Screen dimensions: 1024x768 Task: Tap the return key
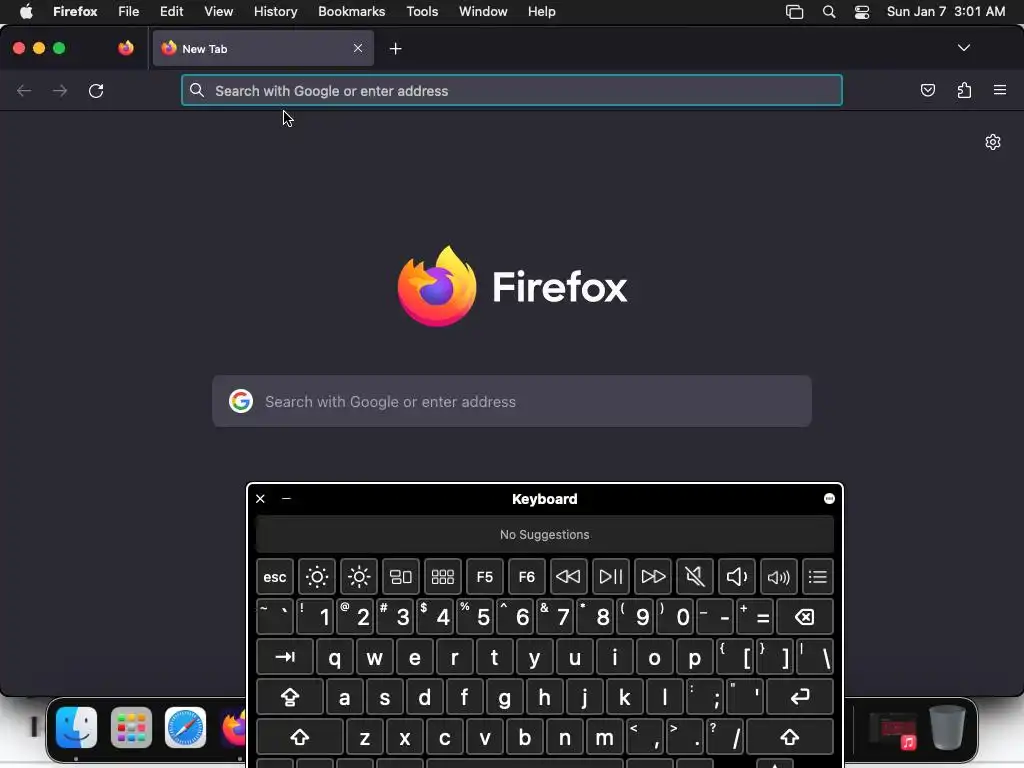[x=800, y=697]
